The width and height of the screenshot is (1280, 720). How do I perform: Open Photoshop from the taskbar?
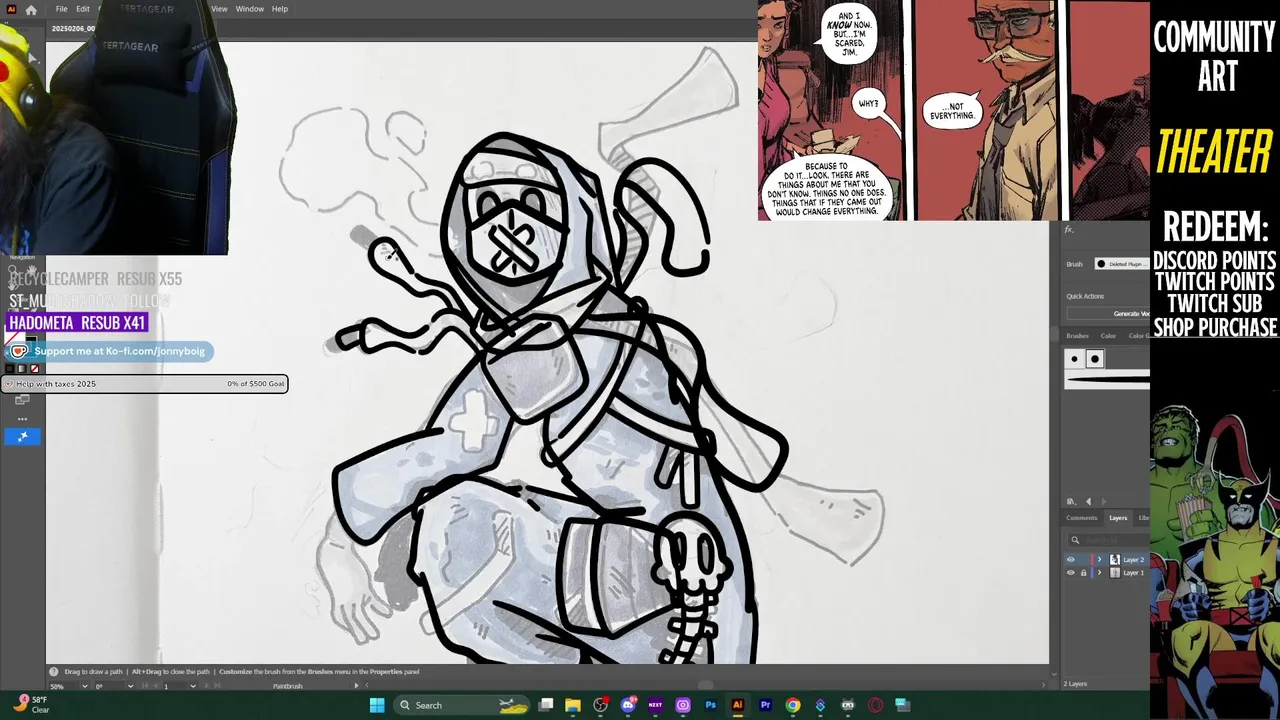(710, 705)
